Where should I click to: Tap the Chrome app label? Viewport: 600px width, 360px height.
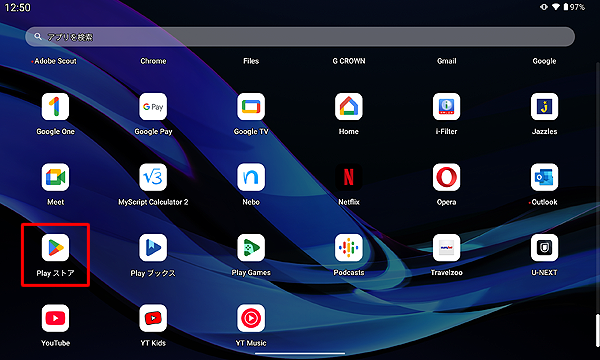[153, 61]
